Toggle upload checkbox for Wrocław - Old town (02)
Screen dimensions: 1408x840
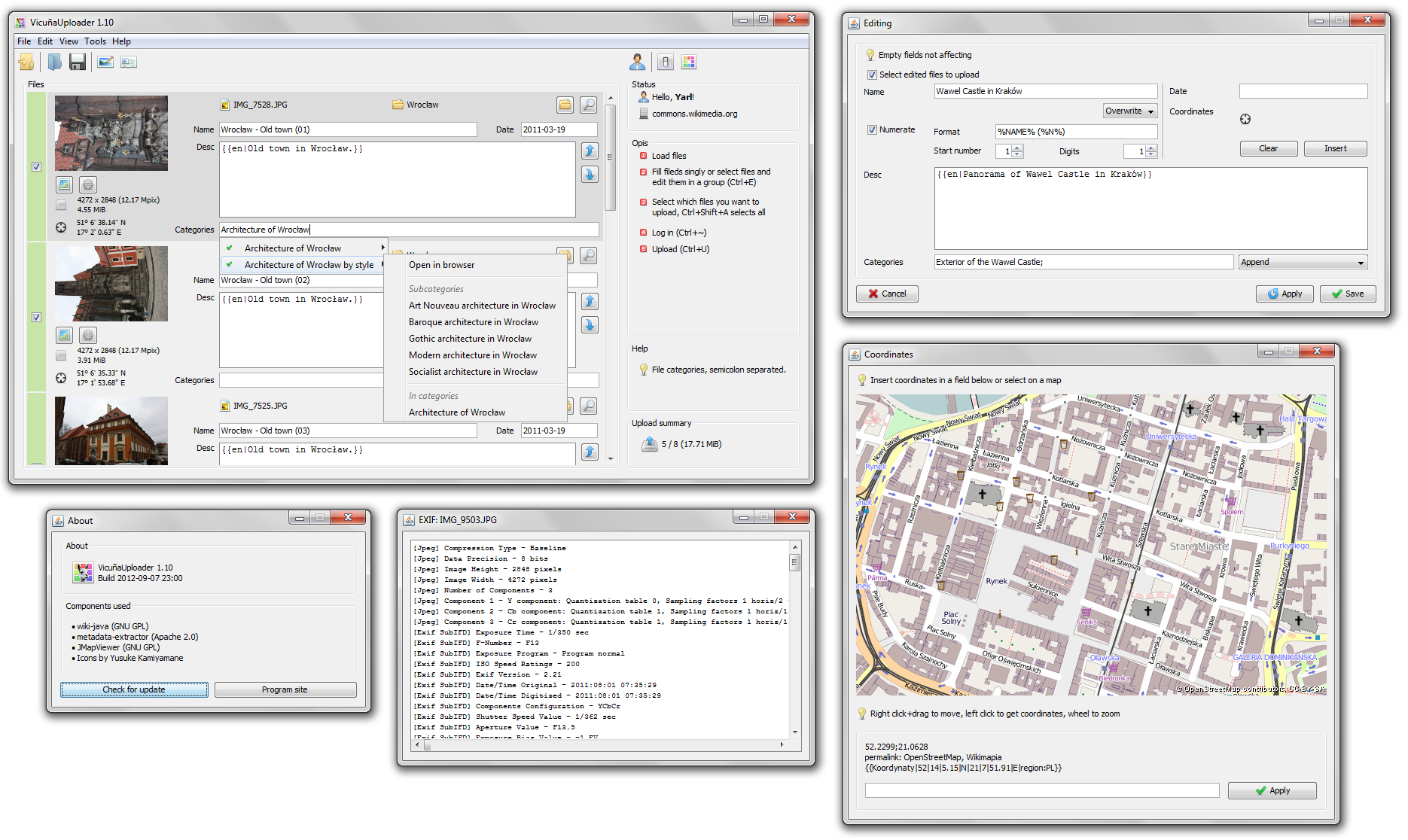tap(36, 317)
